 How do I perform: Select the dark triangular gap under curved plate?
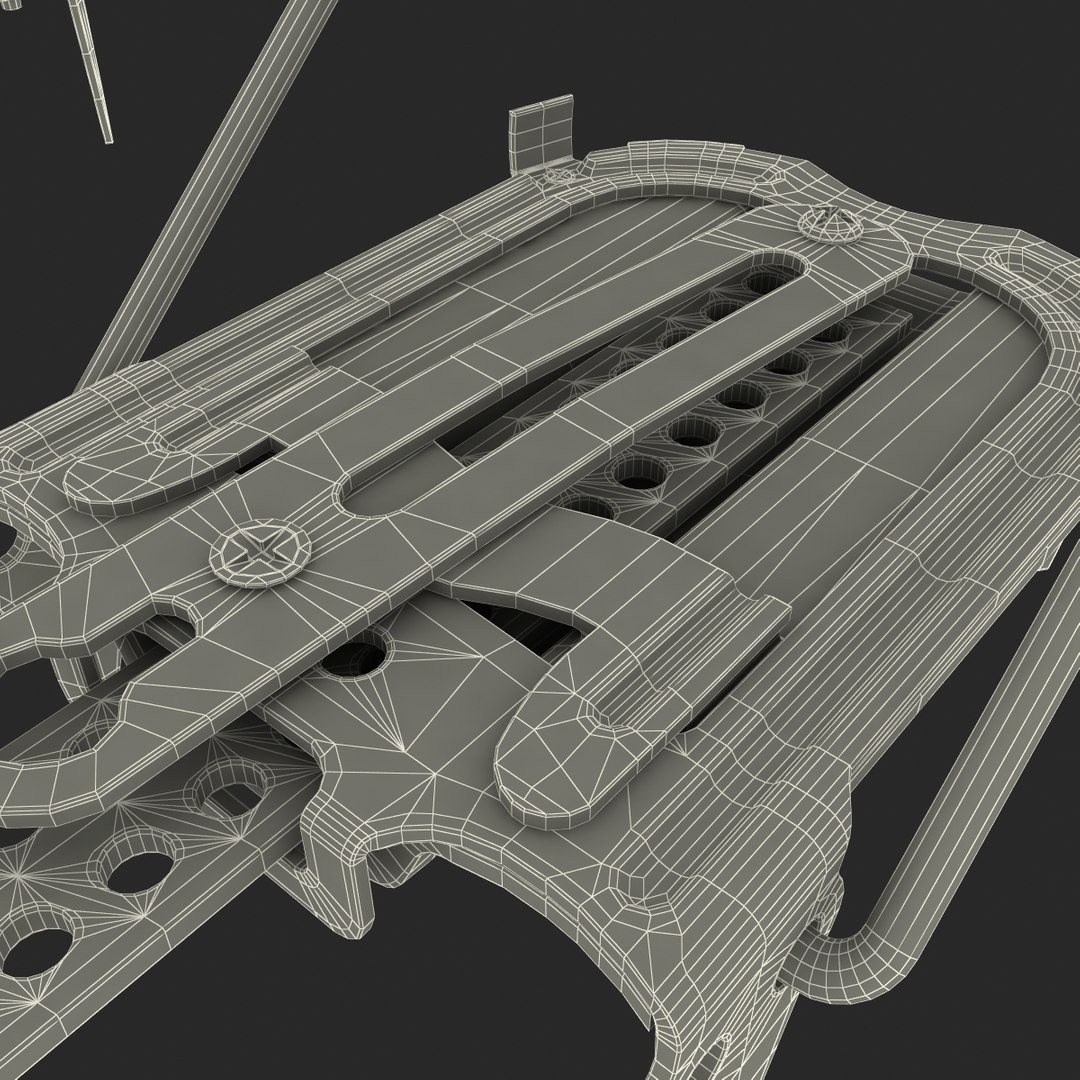pyautogui.click(x=525, y=621)
